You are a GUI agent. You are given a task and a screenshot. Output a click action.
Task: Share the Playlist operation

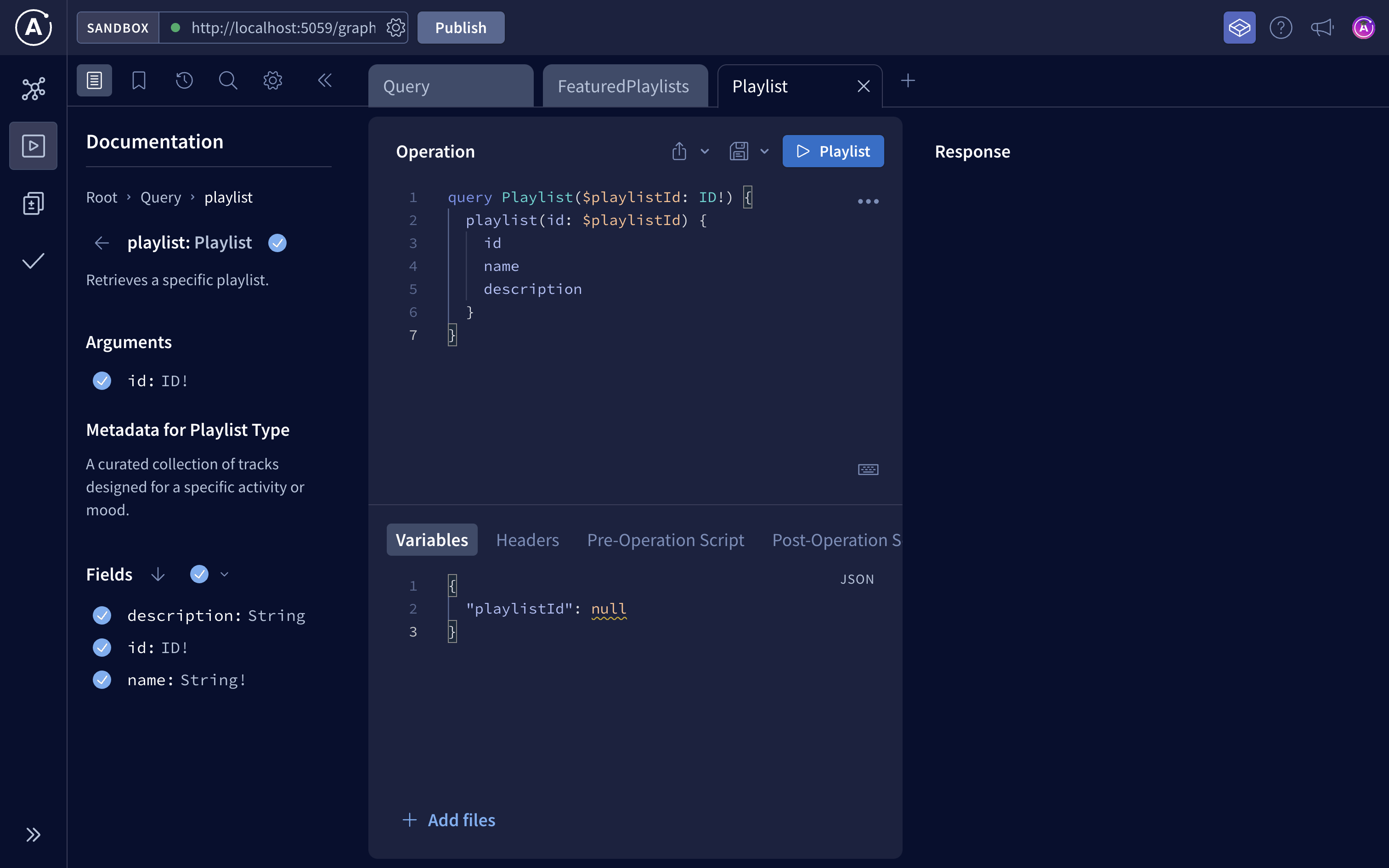tap(679, 151)
